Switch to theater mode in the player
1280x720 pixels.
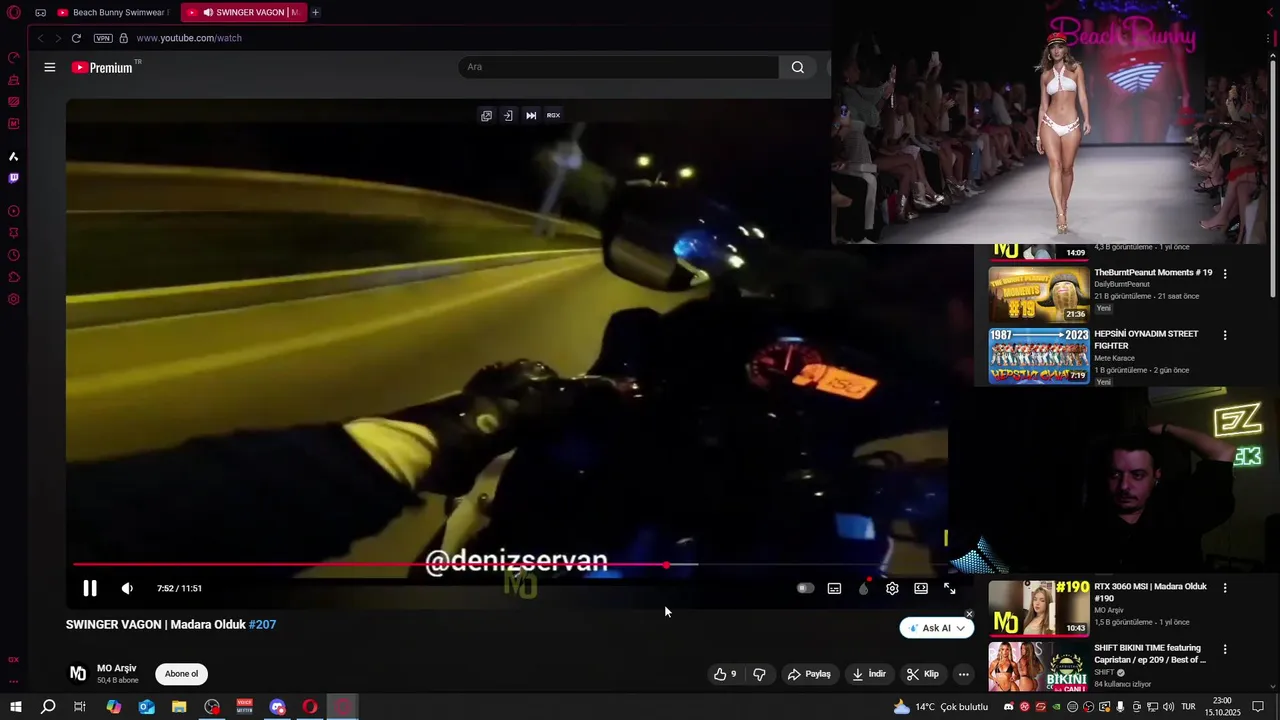pyautogui.click(x=921, y=588)
